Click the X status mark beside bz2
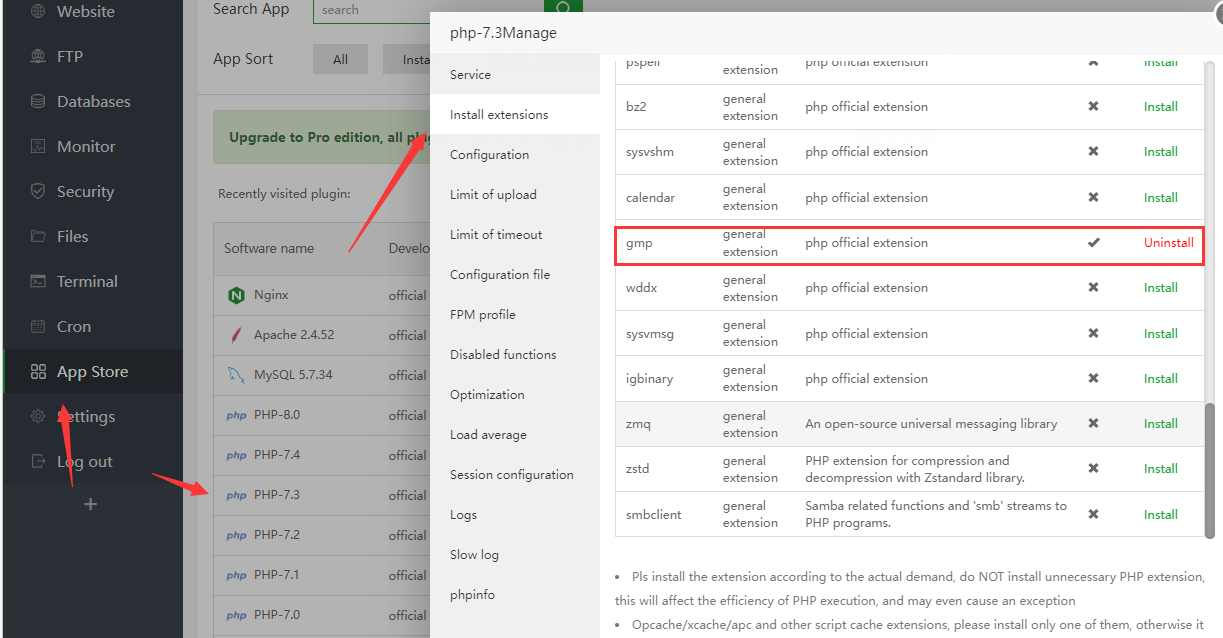Screen dimensions: 1223x638 pyautogui.click(x=1093, y=106)
